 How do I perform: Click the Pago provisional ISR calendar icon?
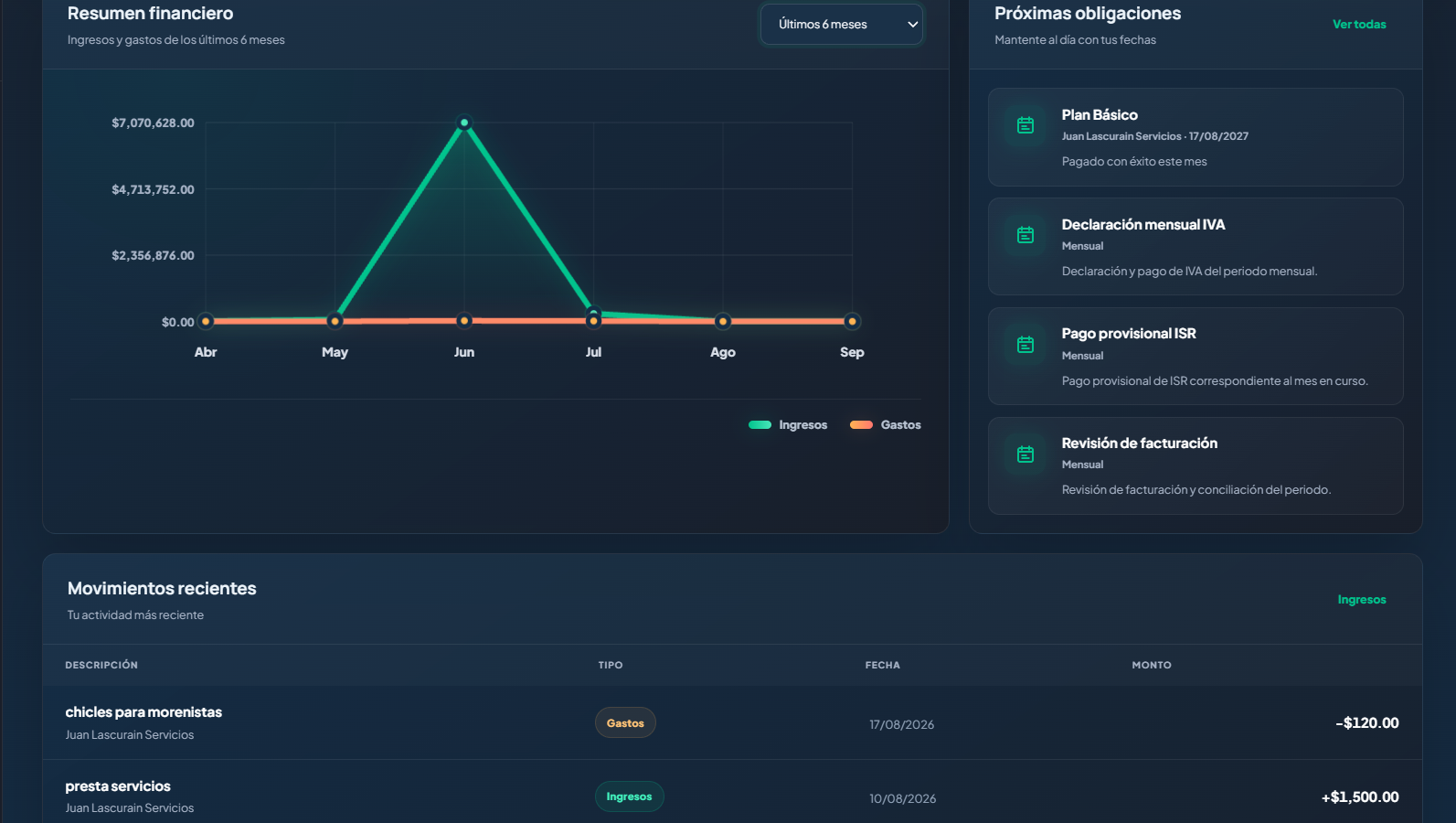[x=1026, y=345]
